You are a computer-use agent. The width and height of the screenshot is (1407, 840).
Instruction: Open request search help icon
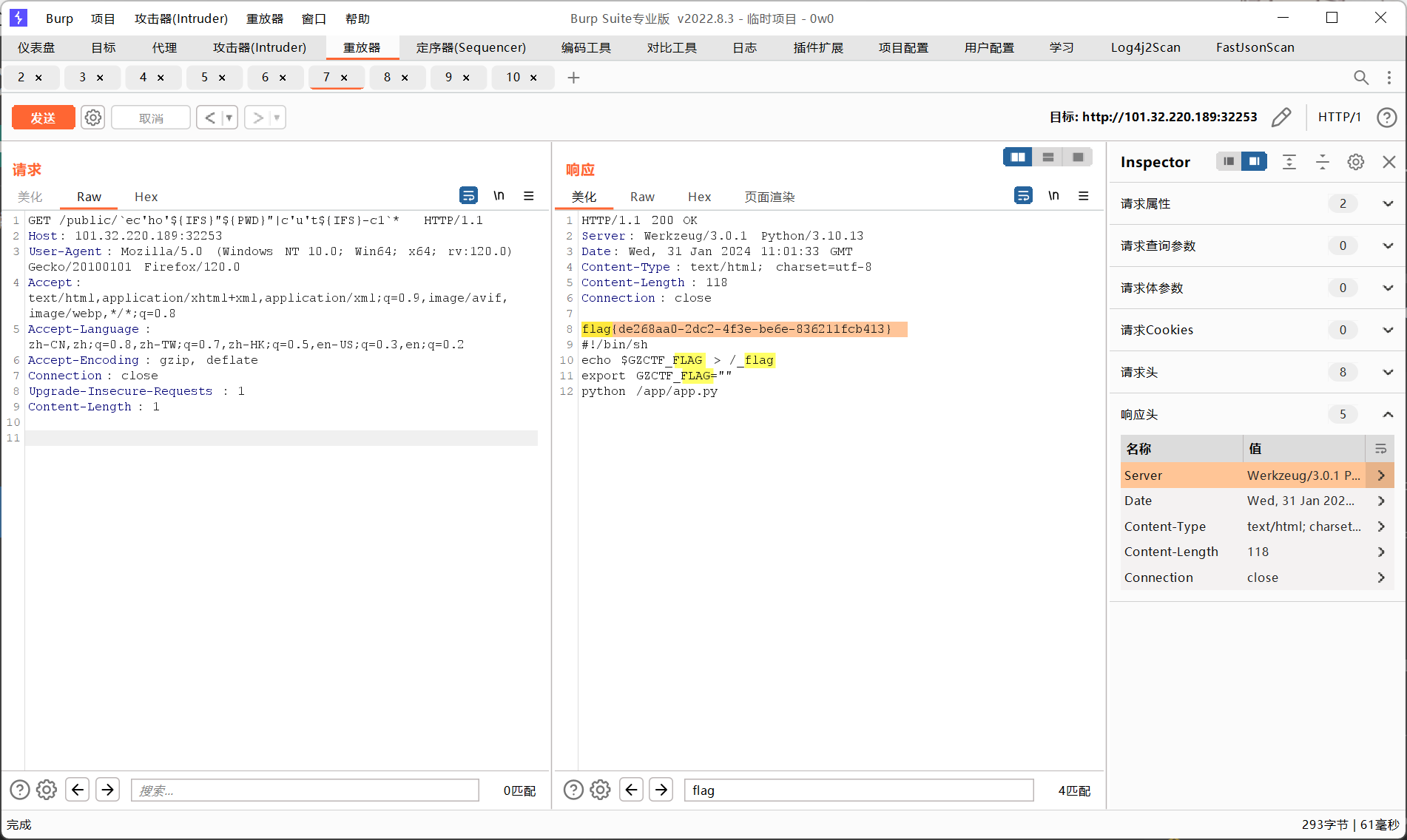point(20,790)
